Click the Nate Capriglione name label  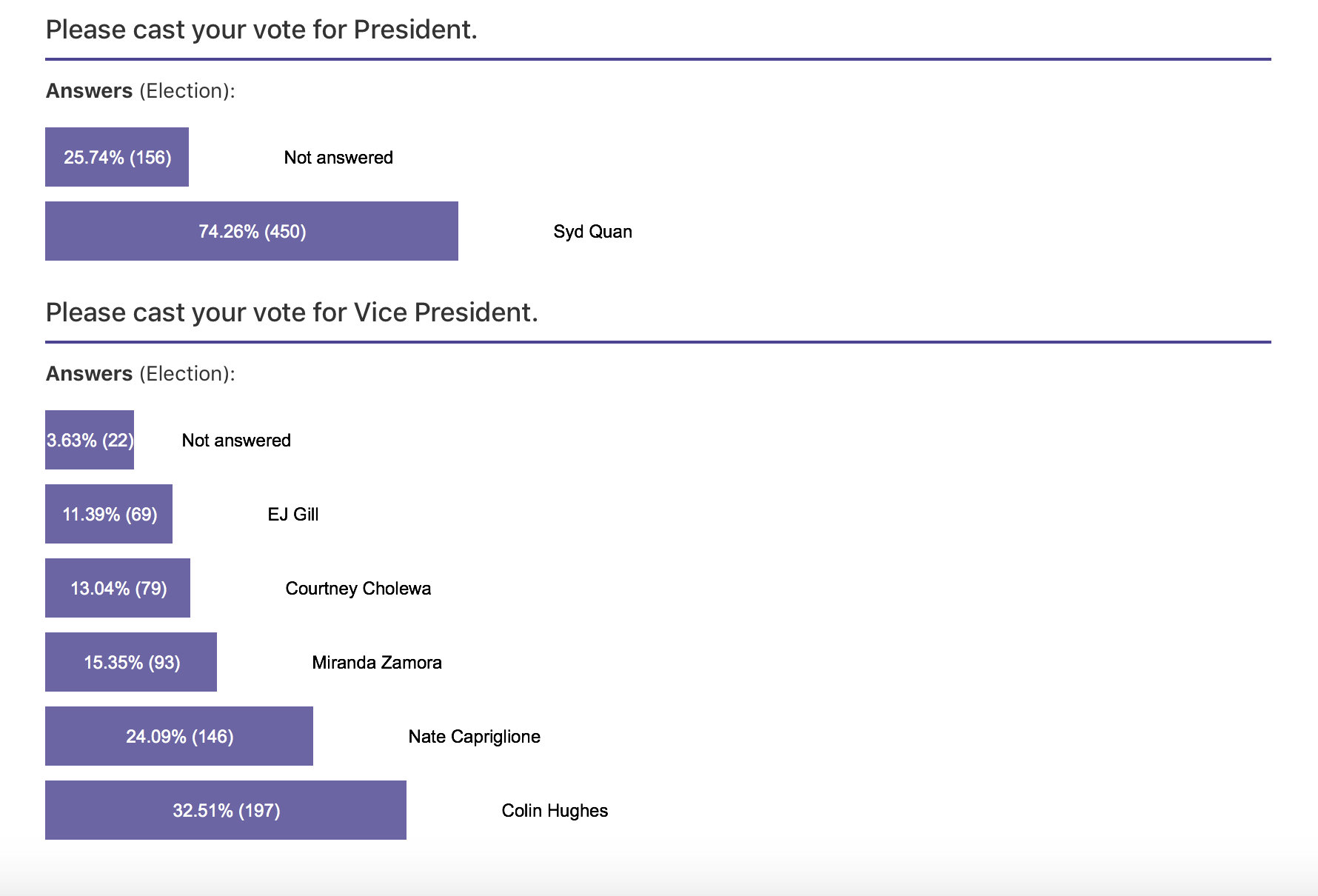(474, 737)
